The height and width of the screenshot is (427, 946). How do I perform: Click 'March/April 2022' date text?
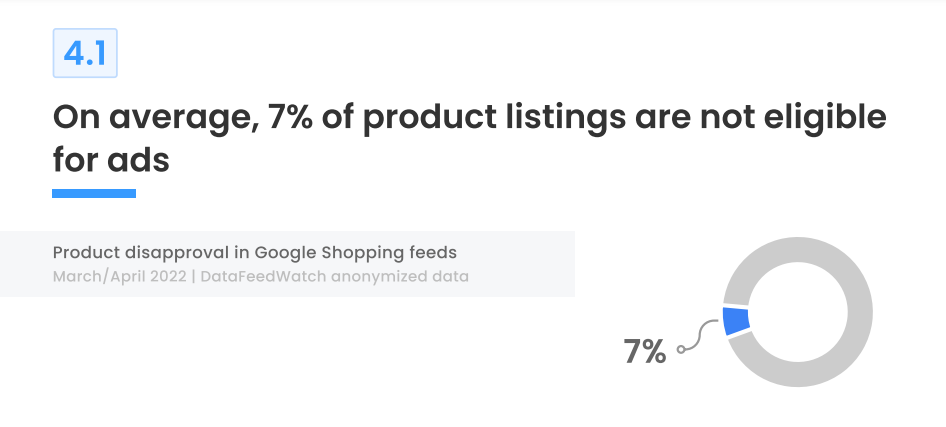coord(119,277)
